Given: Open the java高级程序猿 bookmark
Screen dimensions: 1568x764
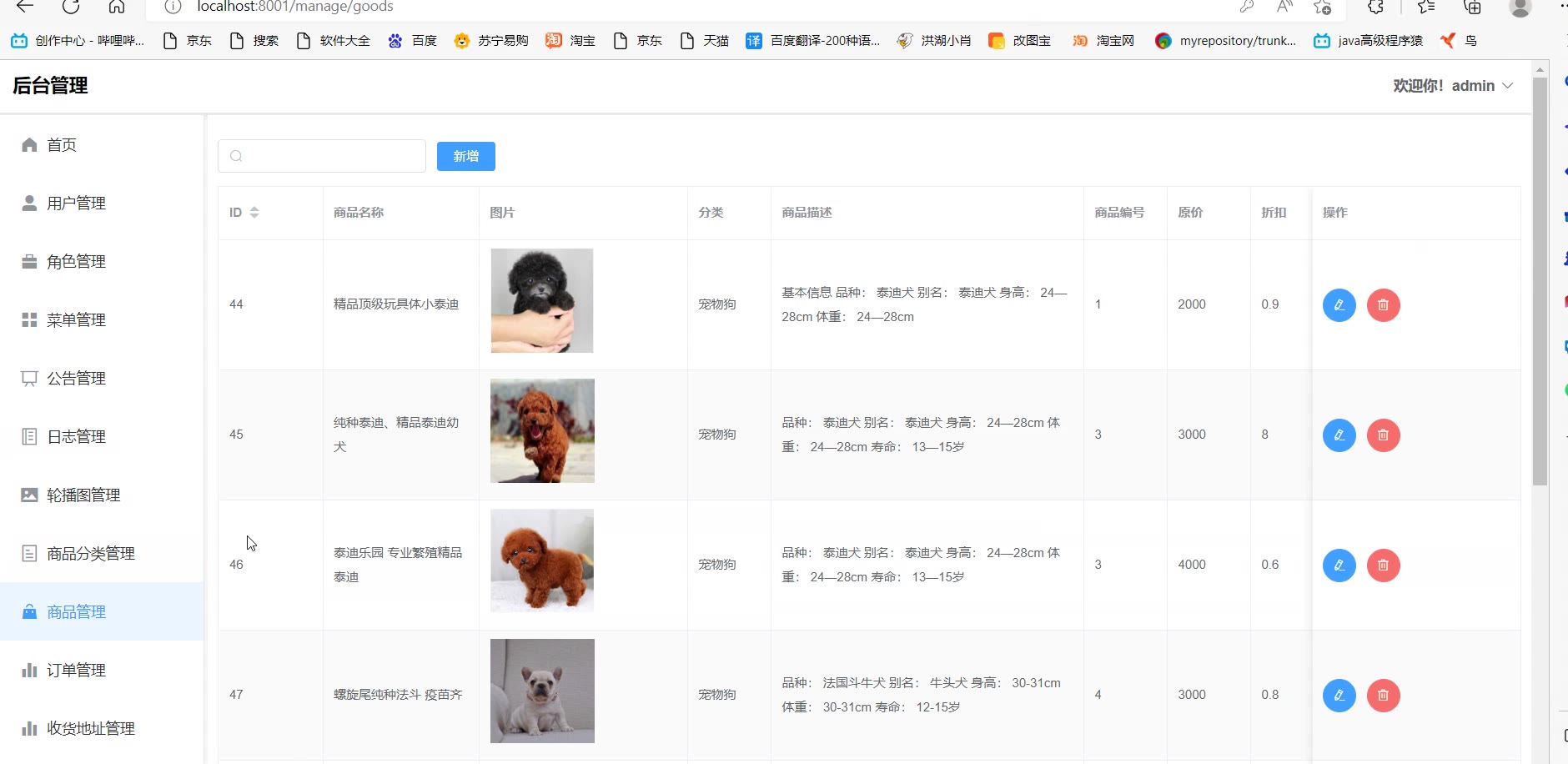Looking at the screenshot, I should [x=1368, y=41].
